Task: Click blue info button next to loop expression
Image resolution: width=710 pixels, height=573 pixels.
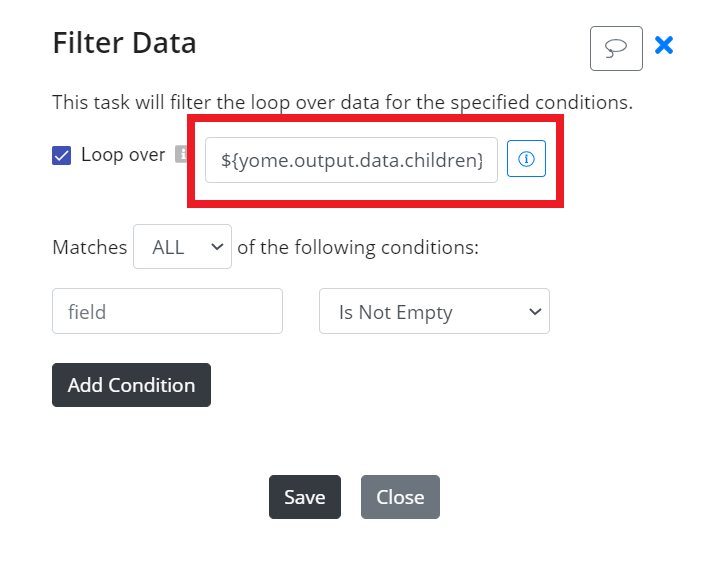Action: [x=526, y=159]
